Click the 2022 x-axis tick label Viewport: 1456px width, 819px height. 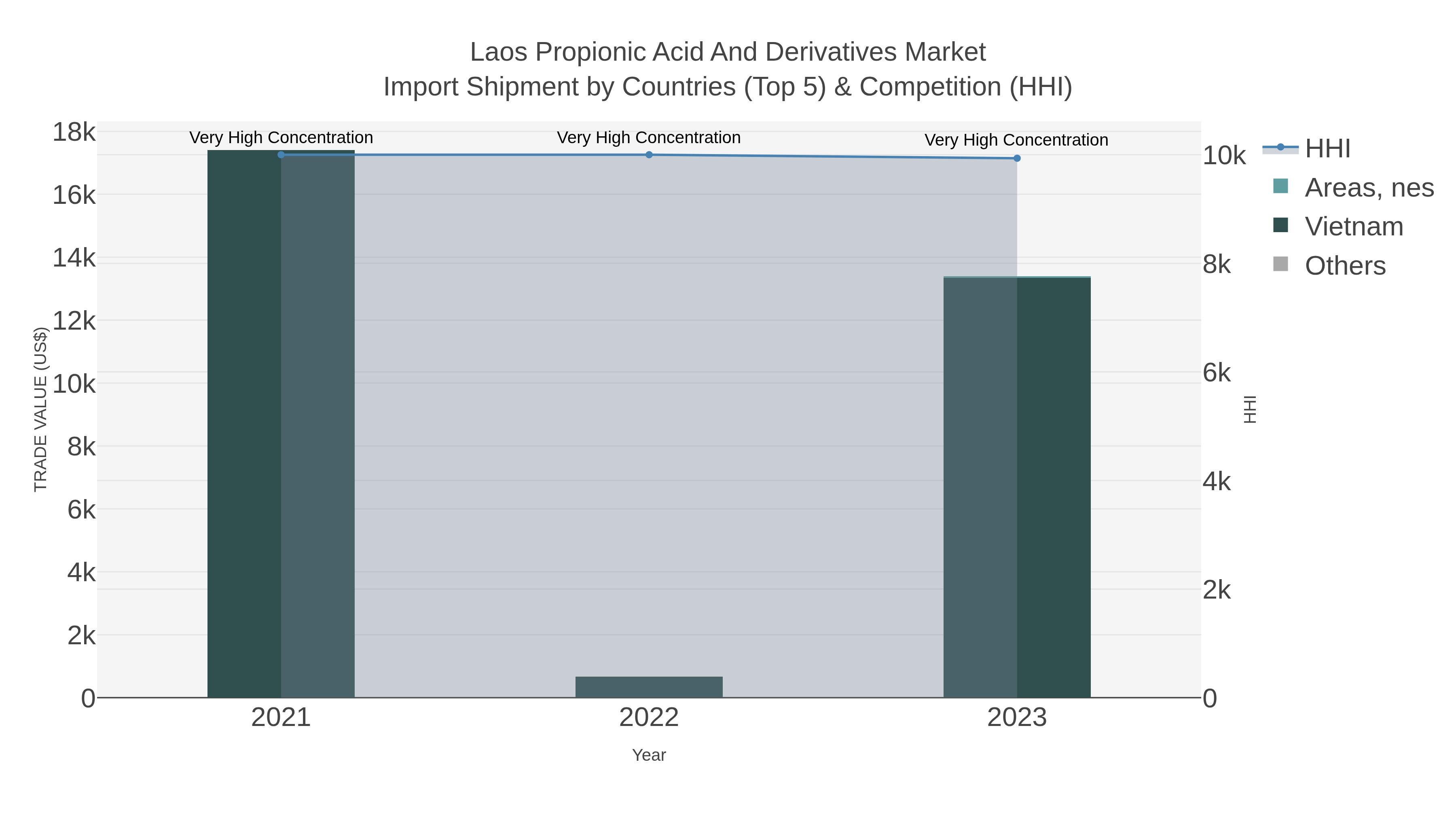[x=649, y=718]
